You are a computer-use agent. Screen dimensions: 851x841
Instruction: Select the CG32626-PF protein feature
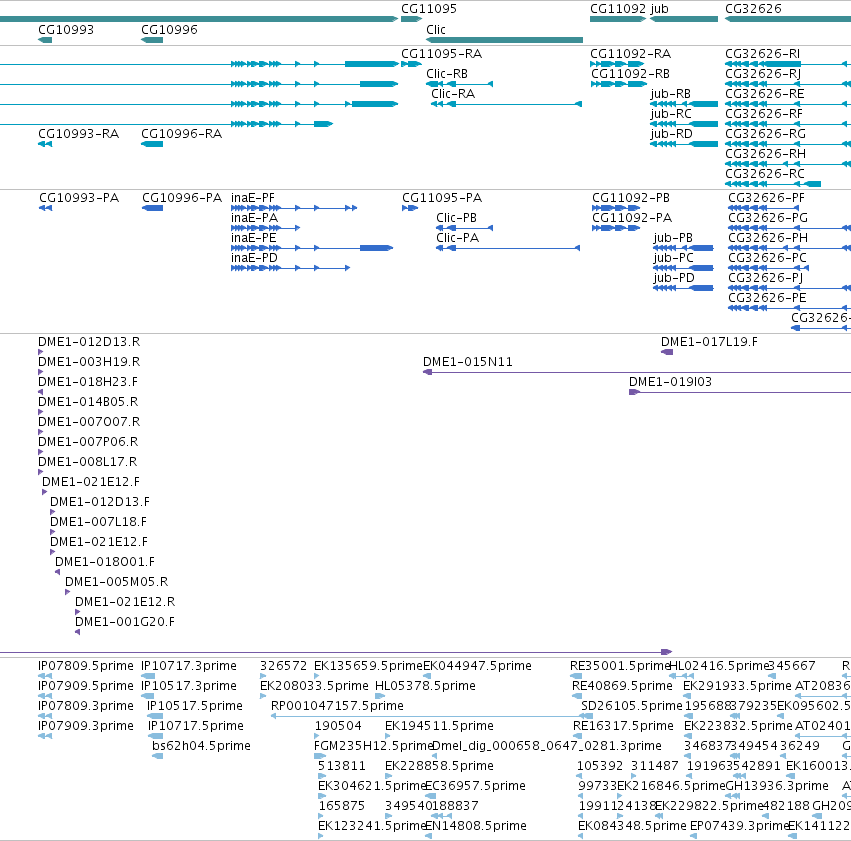point(765,208)
